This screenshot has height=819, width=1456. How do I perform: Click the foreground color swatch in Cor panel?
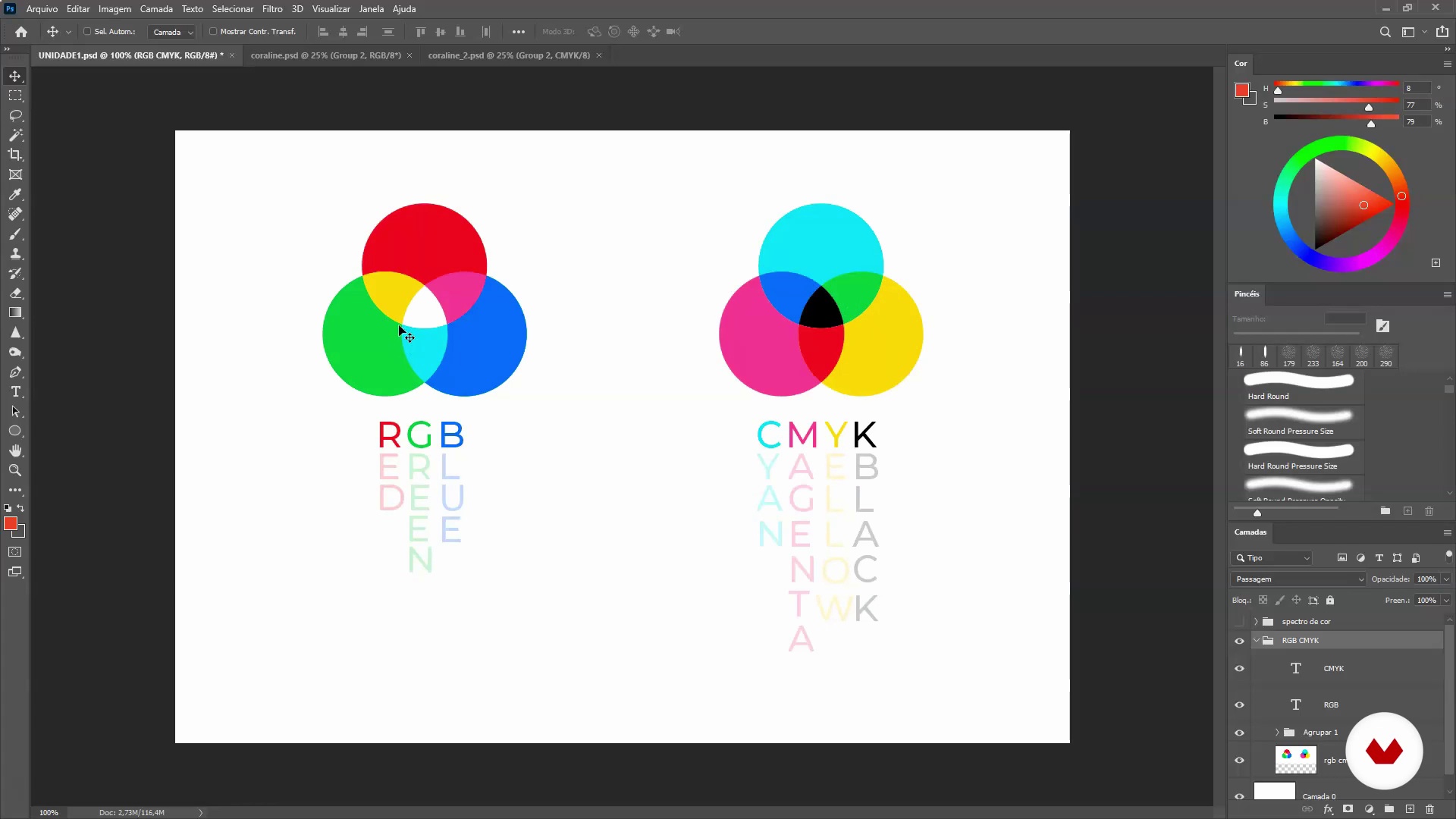pos(1241,90)
